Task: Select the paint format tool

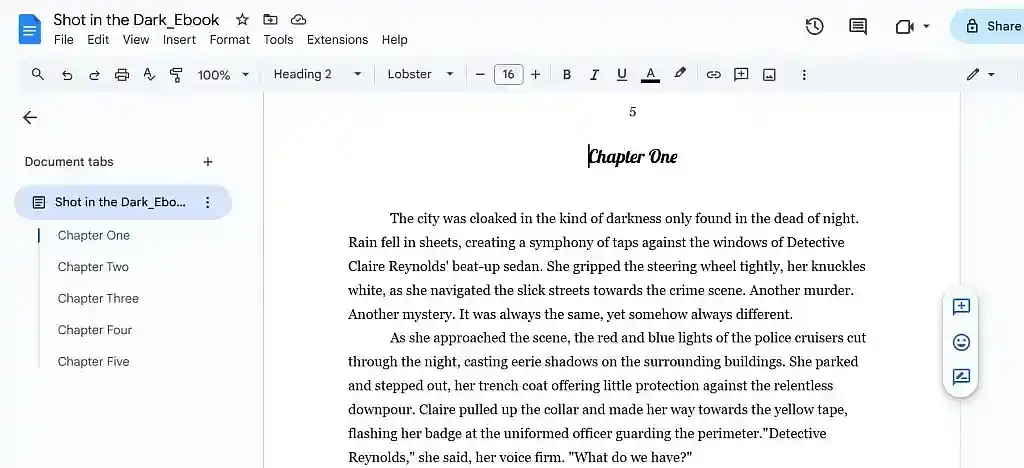Action: click(177, 75)
